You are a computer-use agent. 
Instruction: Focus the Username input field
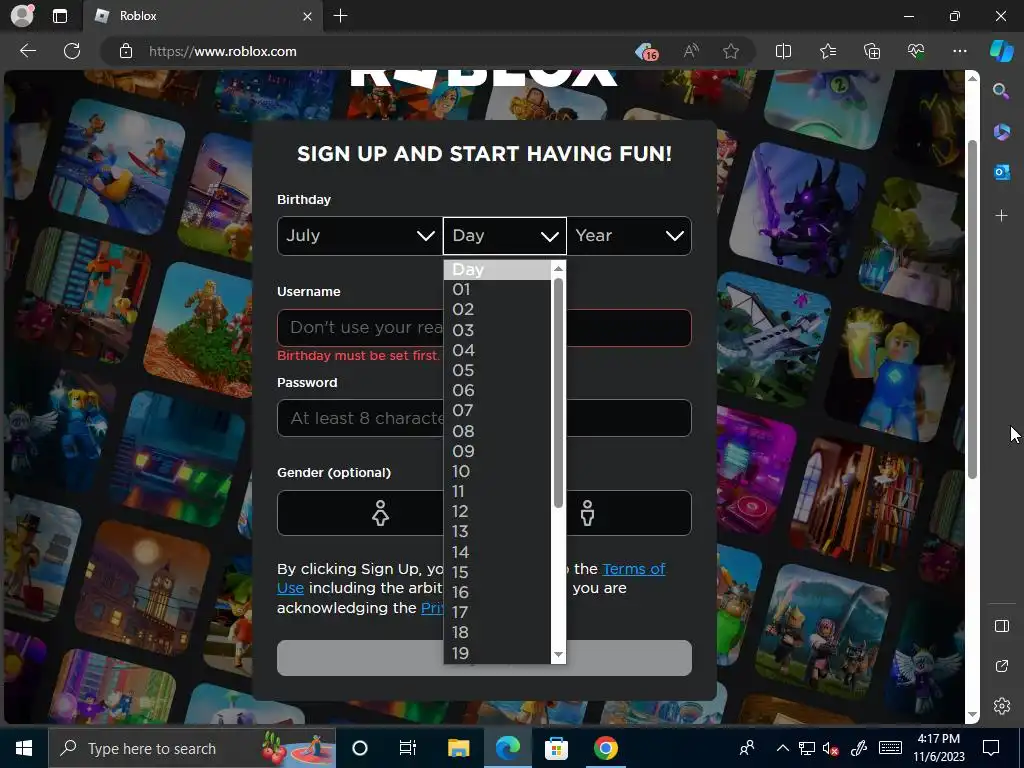point(484,328)
